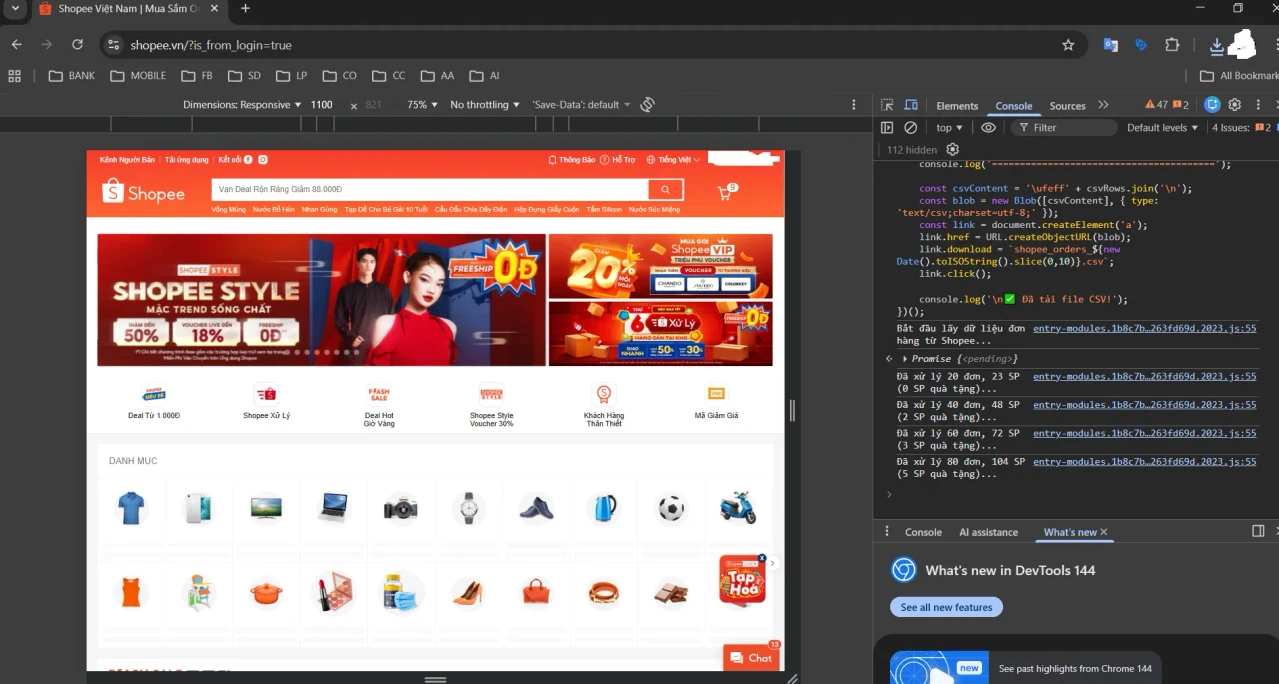The image size is (1279, 684).
Task: Open Chrome downloads icon
Action: click(x=1217, y=45)
